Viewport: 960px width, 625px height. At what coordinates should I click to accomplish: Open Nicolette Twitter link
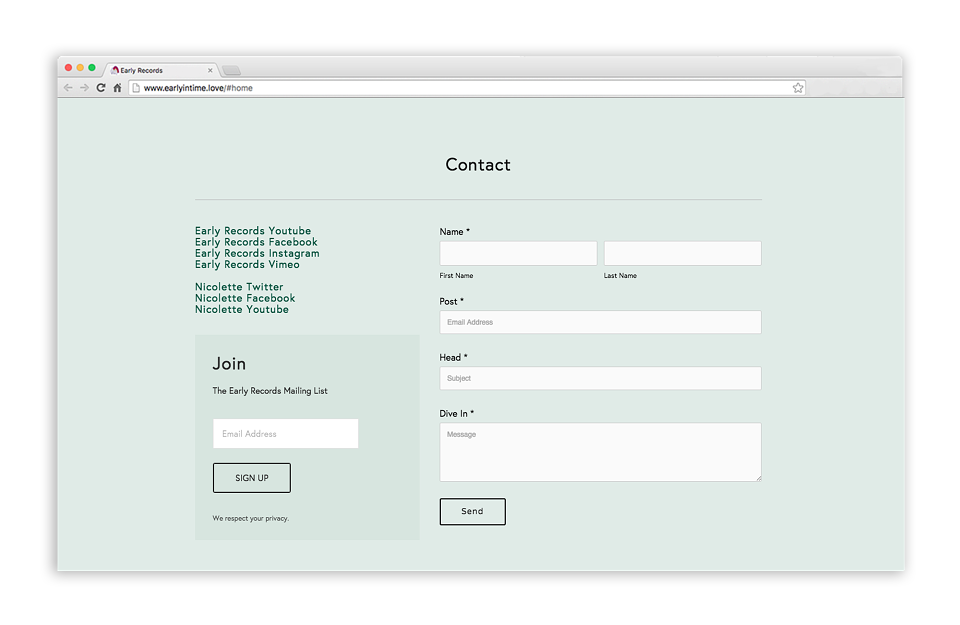coord(239,287)
